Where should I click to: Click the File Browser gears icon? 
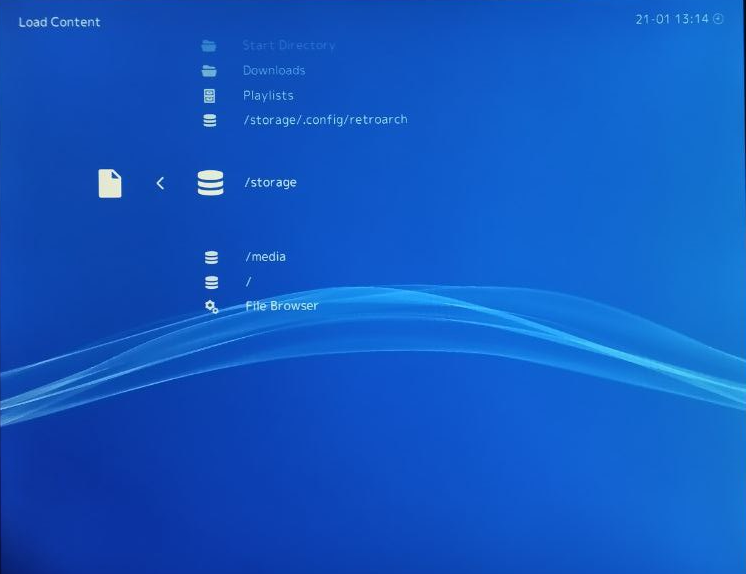point(212,307)
